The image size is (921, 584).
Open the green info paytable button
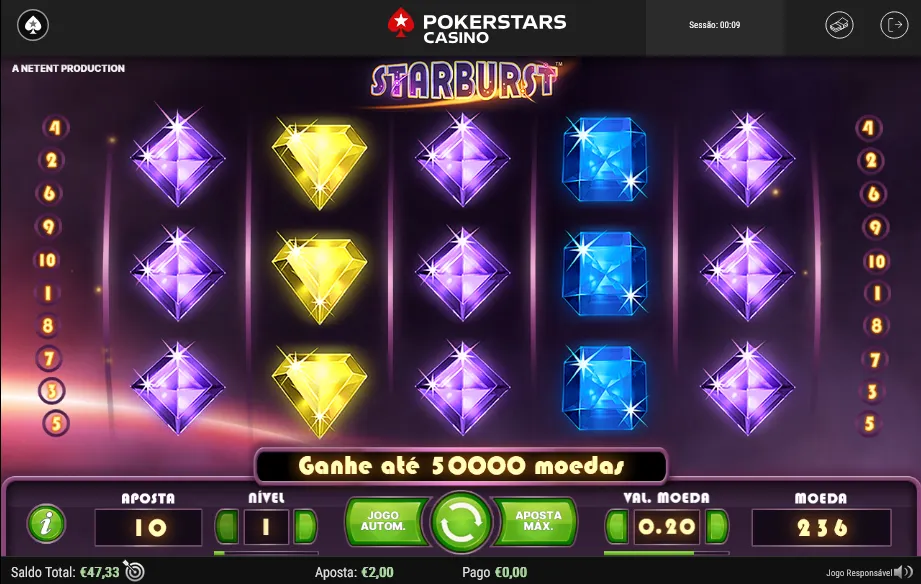[46, 522]
